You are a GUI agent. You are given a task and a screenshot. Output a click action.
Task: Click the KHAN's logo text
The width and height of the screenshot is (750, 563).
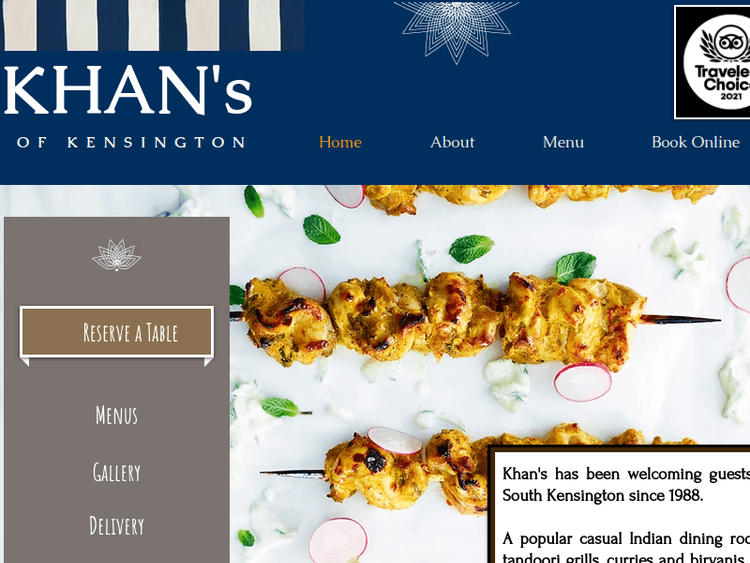tap(128, 91)
